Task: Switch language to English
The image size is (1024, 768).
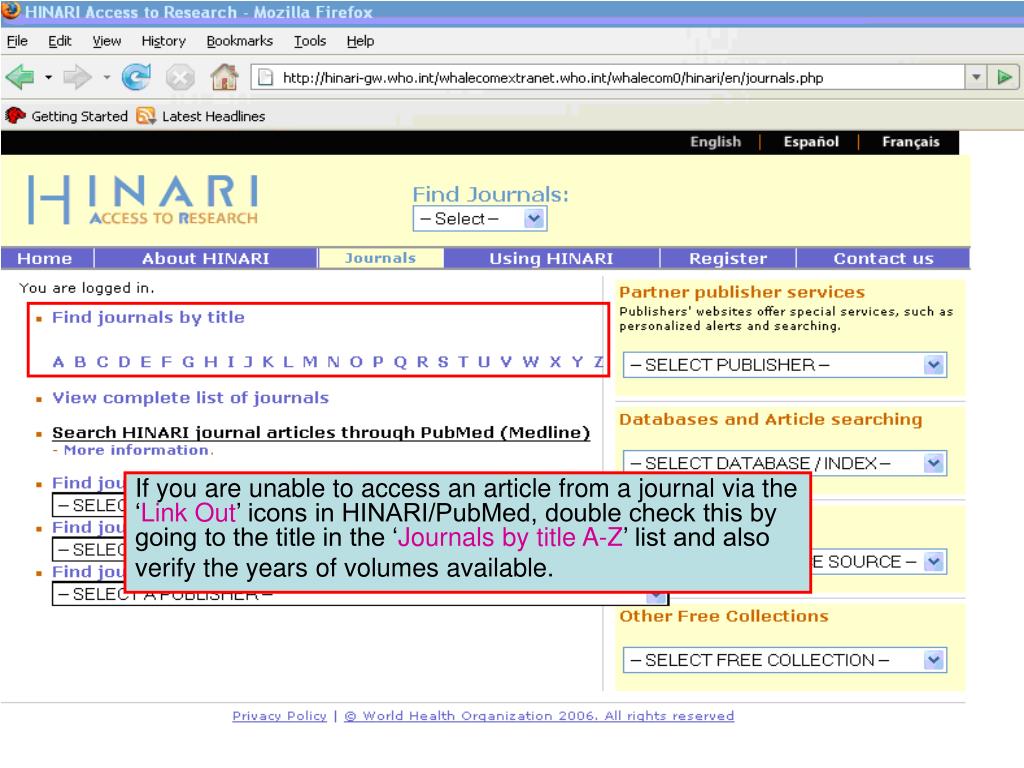Action: [x=716, y=142]
